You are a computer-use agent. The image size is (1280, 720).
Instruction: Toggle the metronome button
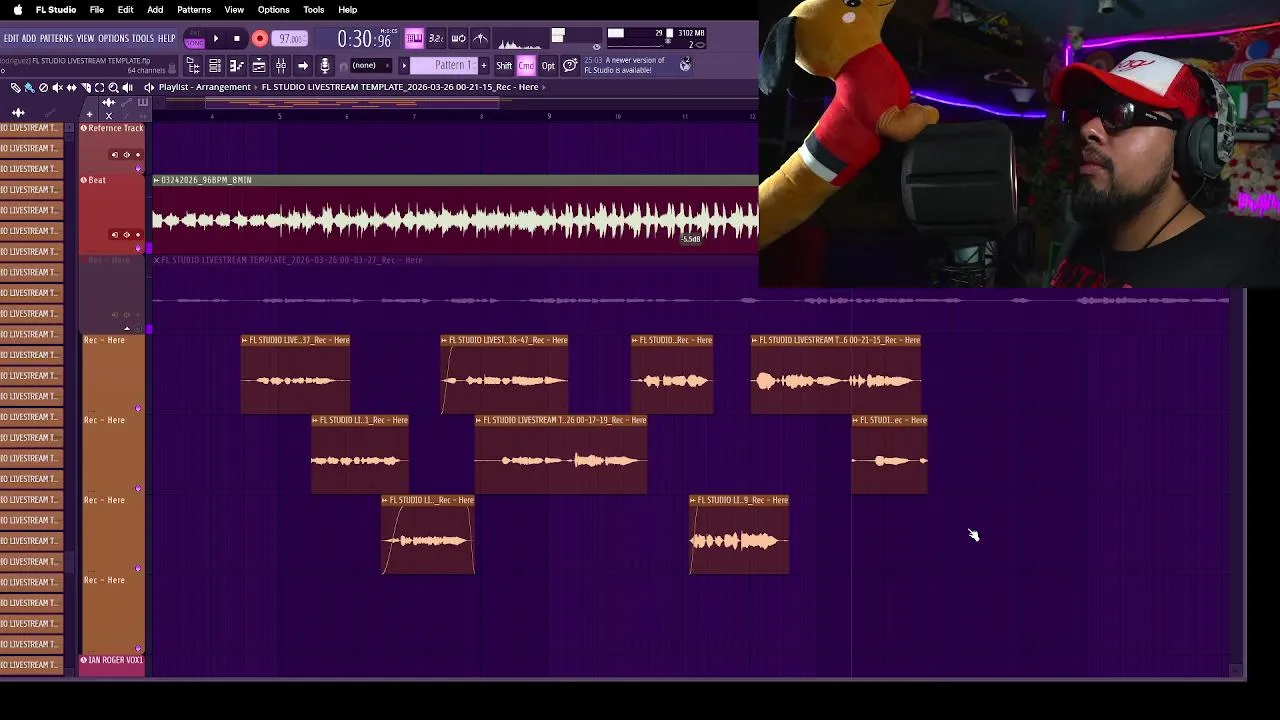tap(480, 38)
